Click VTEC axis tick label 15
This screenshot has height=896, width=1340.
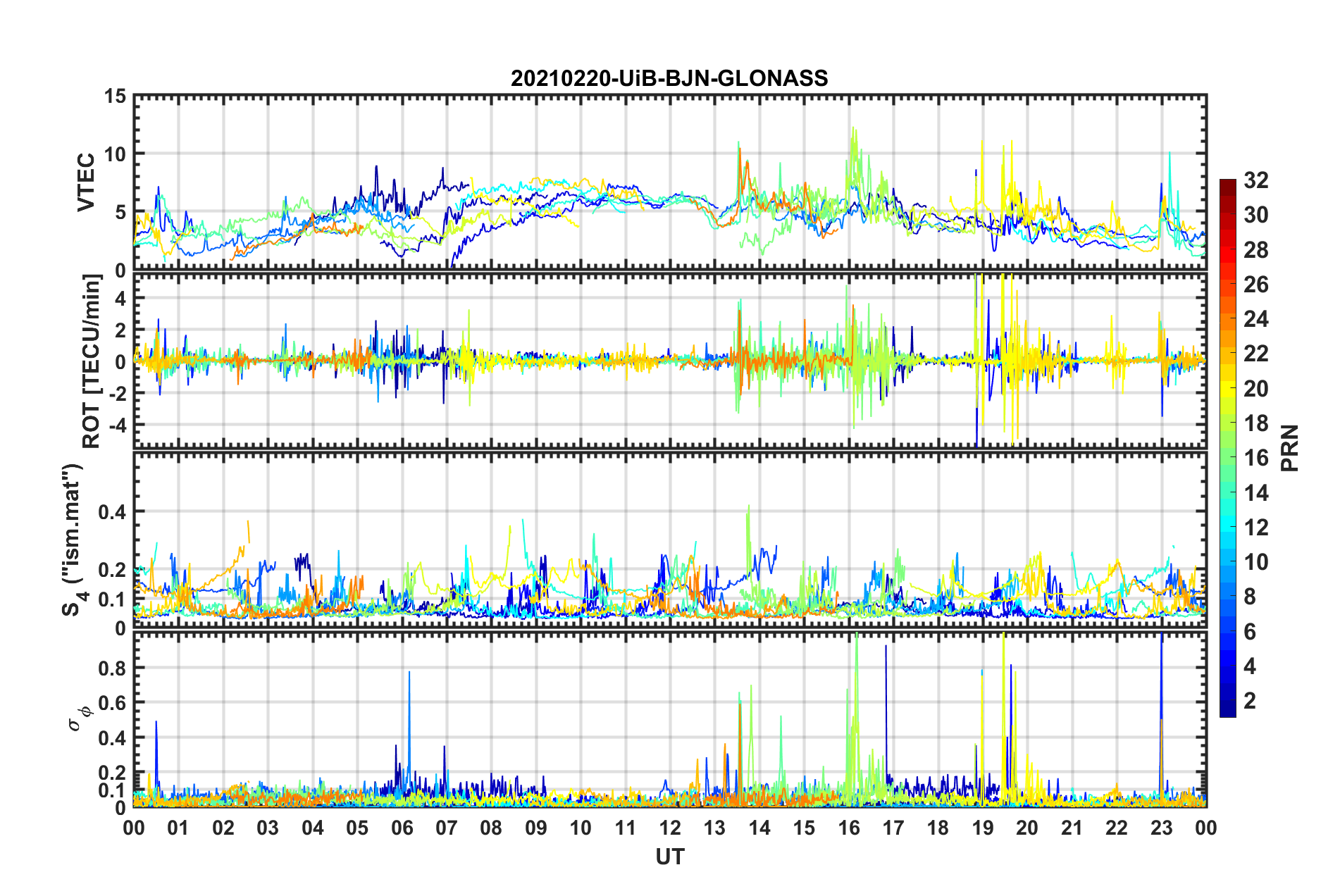click(x=115, y=96)
